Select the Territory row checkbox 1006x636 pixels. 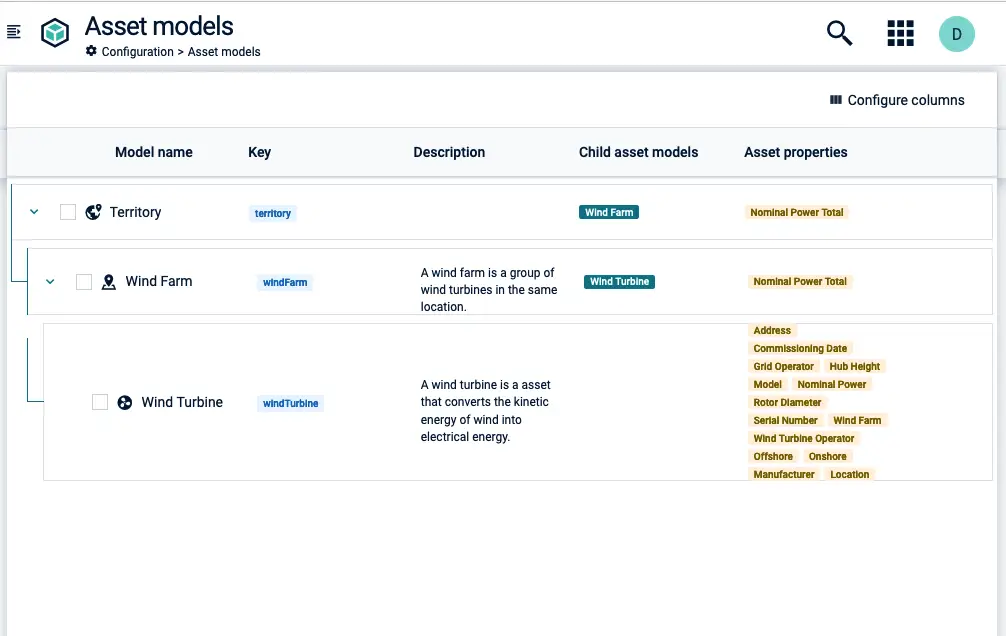[x=68, y=212]
